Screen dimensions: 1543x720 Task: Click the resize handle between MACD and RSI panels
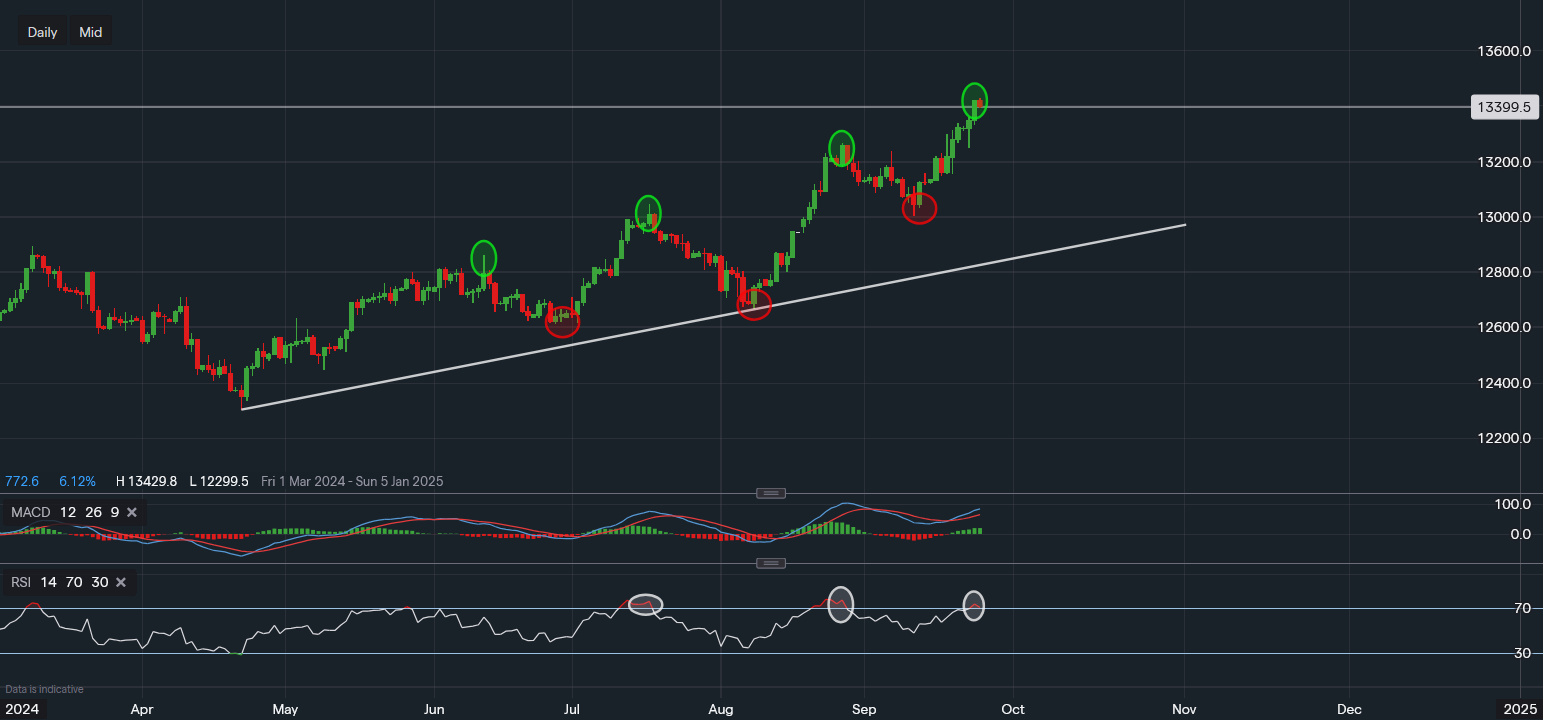[770, 563]
